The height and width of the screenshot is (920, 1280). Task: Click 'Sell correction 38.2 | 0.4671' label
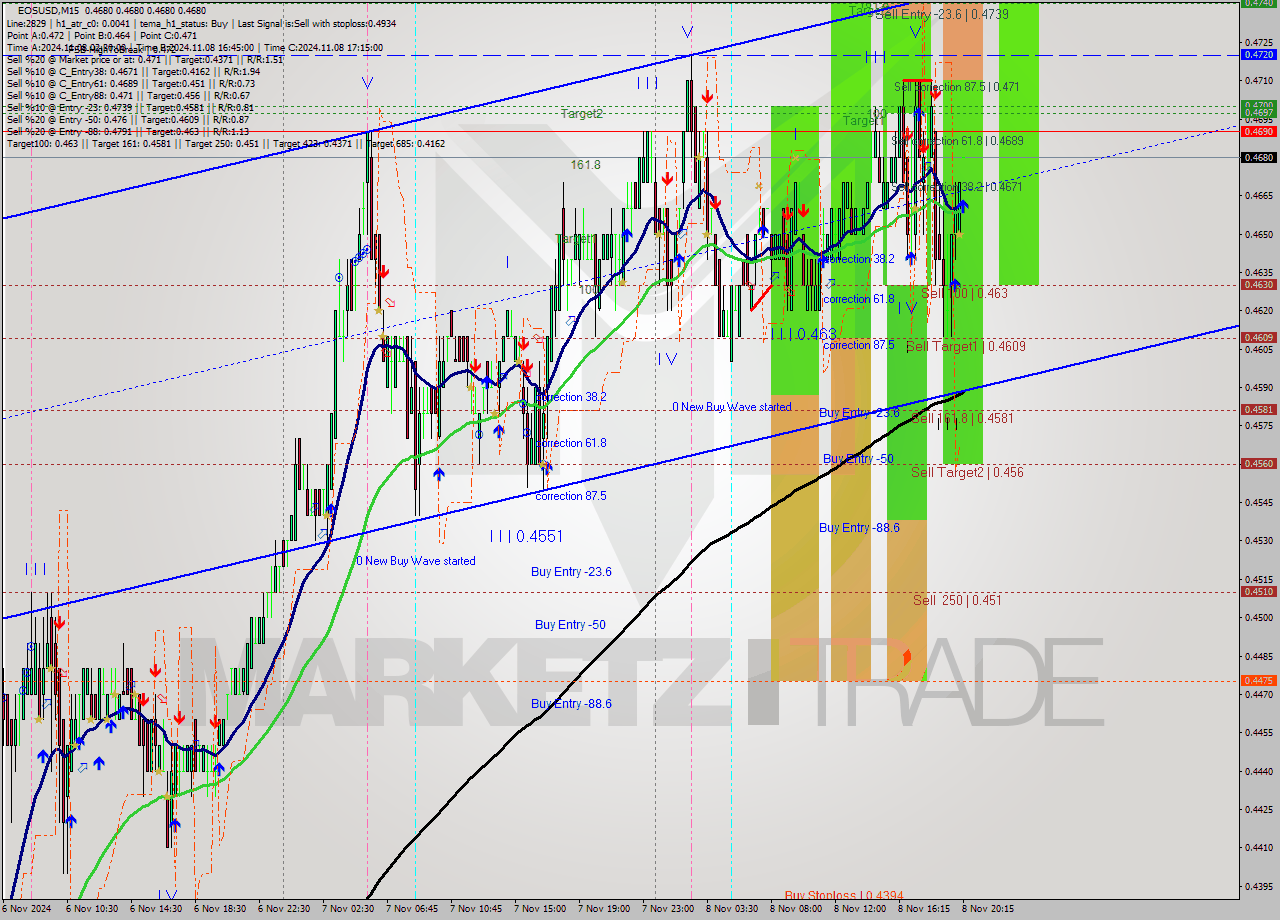click(x=957, y=187)
